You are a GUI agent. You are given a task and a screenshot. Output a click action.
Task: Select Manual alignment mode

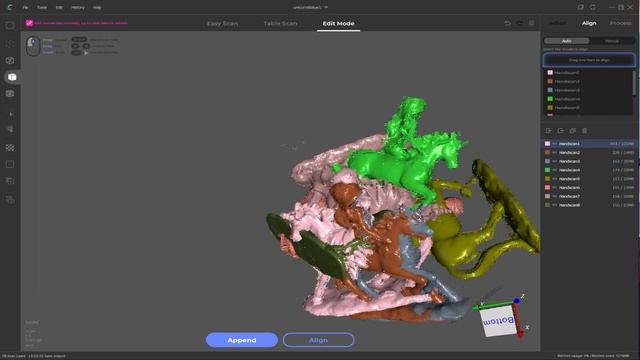click(x=612, y=41)
